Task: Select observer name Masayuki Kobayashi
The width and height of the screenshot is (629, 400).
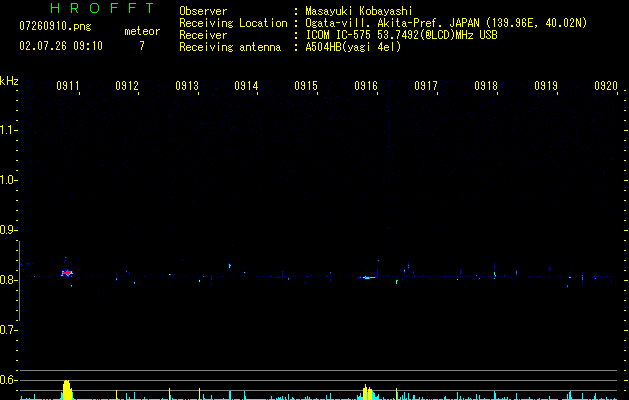Action: pos(359,11)
